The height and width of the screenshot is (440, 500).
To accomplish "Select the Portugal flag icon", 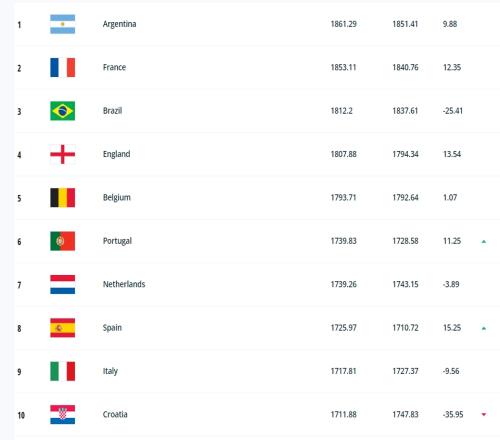I will click(63, 241).
